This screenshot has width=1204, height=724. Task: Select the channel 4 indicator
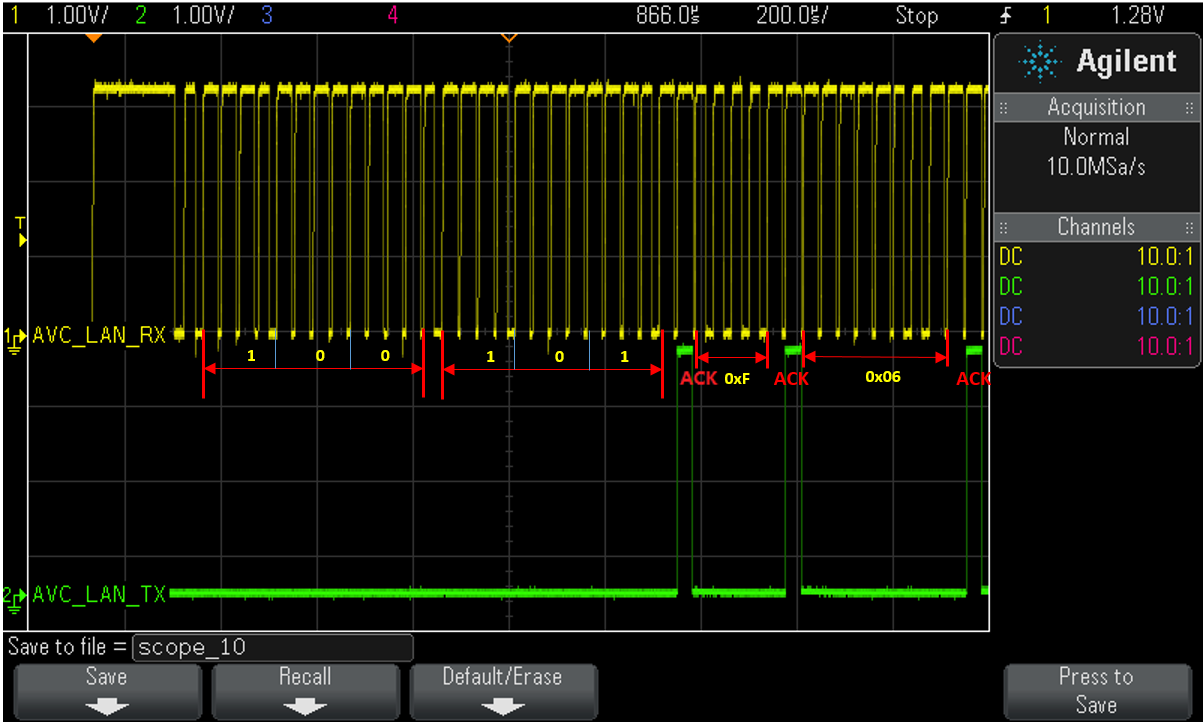(392, 16)
